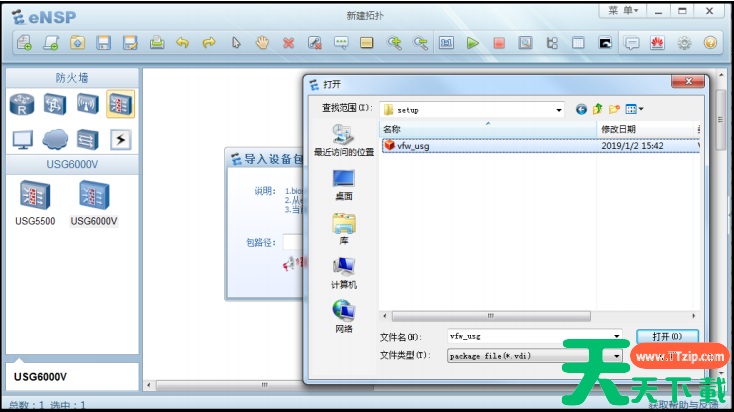
Task: Select the vfw_usg file in list
Action: coord(411,145)
